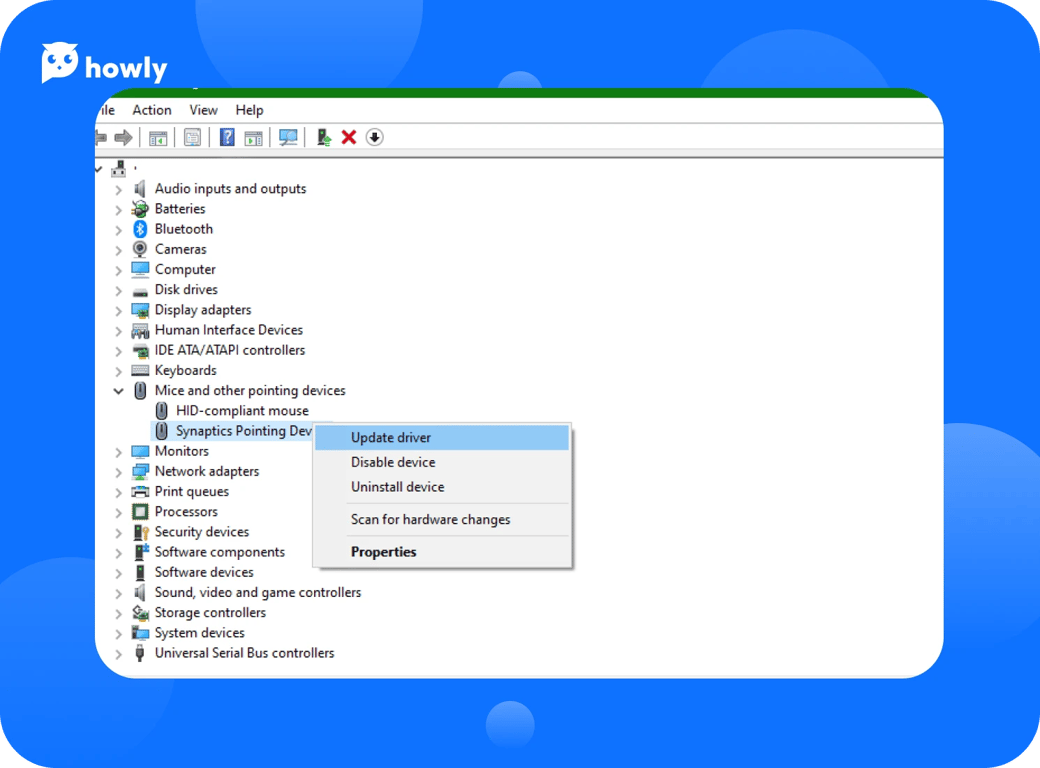This screenshot has width=1040, height=768.
Task: Click the red X uninstall device icon
Action: point(349,137)
